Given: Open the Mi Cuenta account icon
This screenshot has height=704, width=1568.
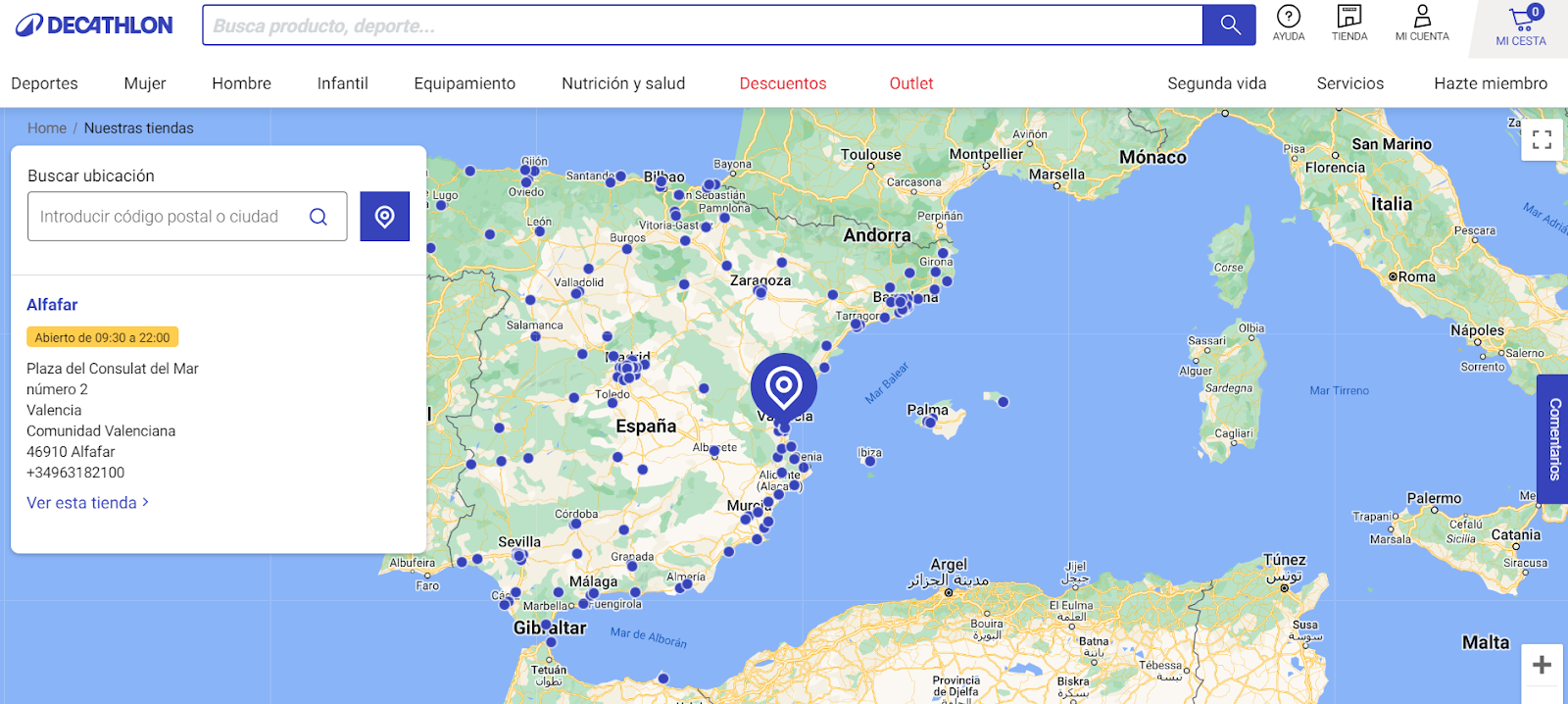Looking at the screenshot, I should click(x=1421, y=23).
